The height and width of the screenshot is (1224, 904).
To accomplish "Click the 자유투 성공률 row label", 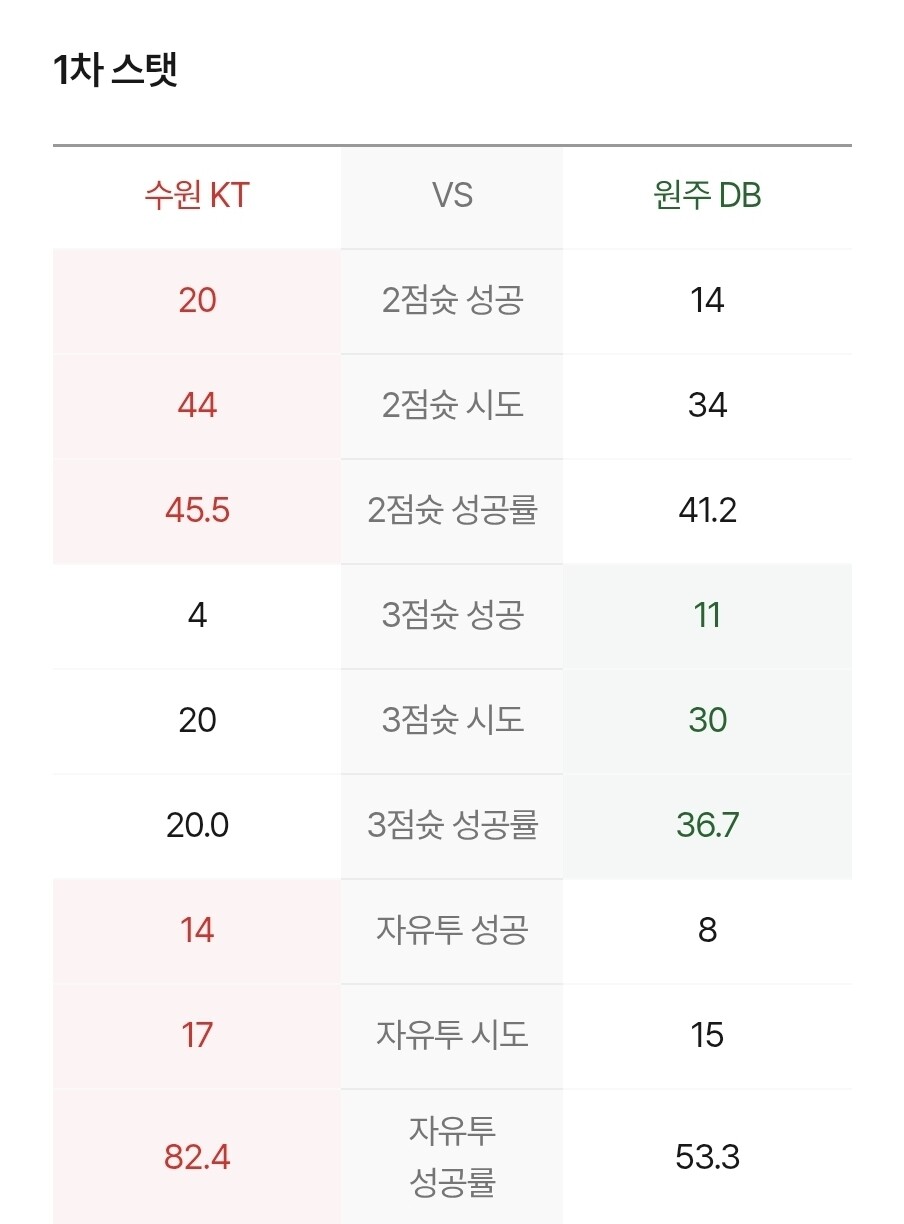I will click(x=452, y=1157).
